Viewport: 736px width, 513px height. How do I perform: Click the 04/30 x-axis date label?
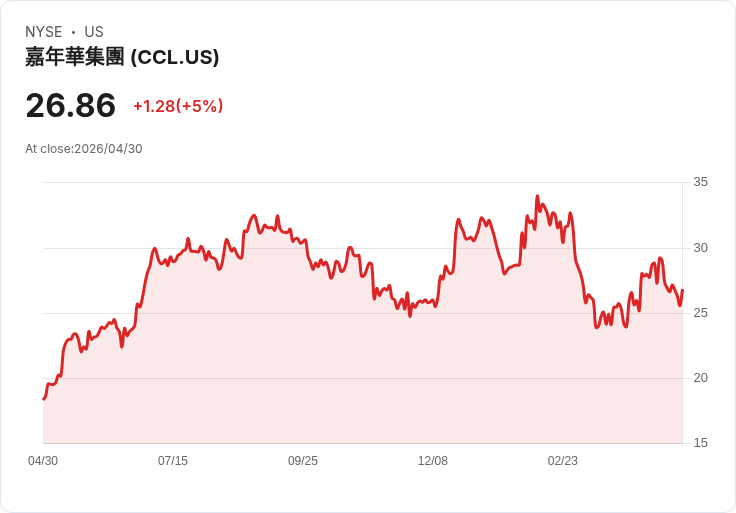tap(43, 461)
